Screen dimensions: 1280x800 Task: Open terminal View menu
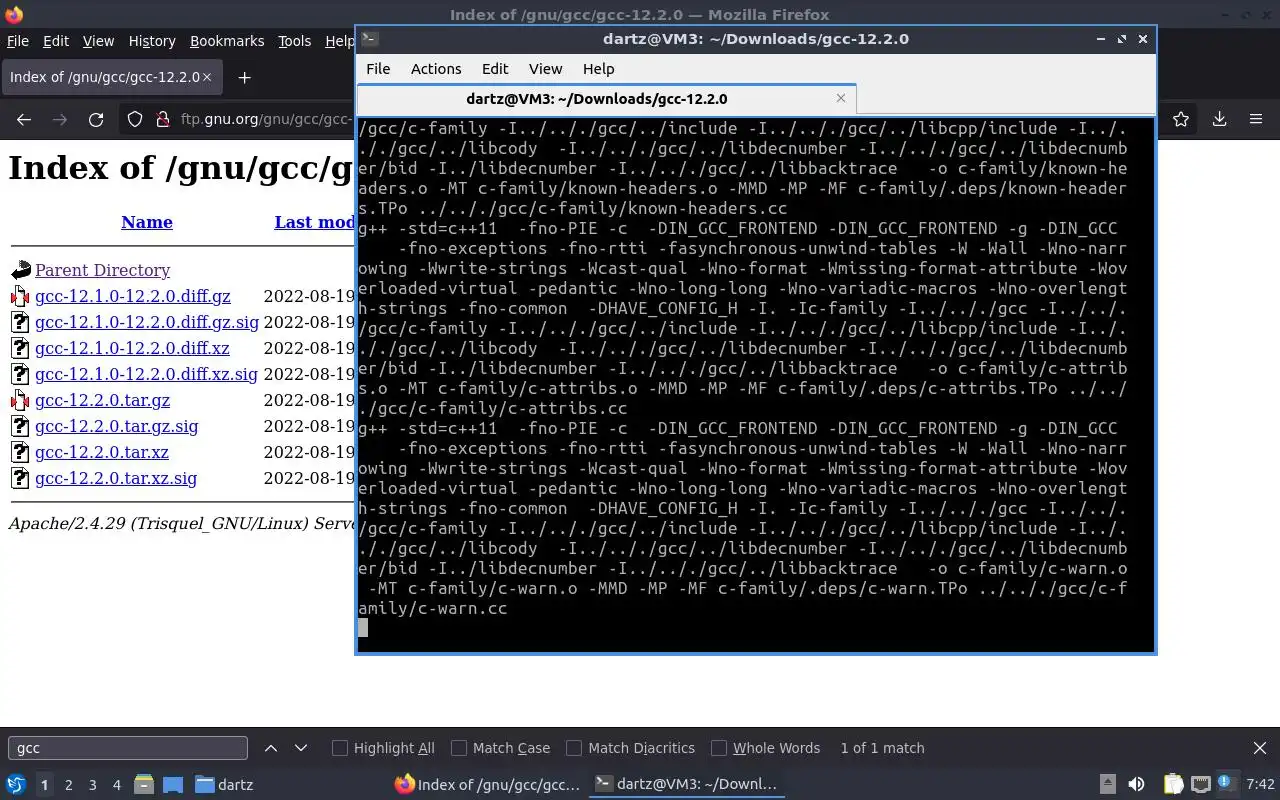click(545, 69)
